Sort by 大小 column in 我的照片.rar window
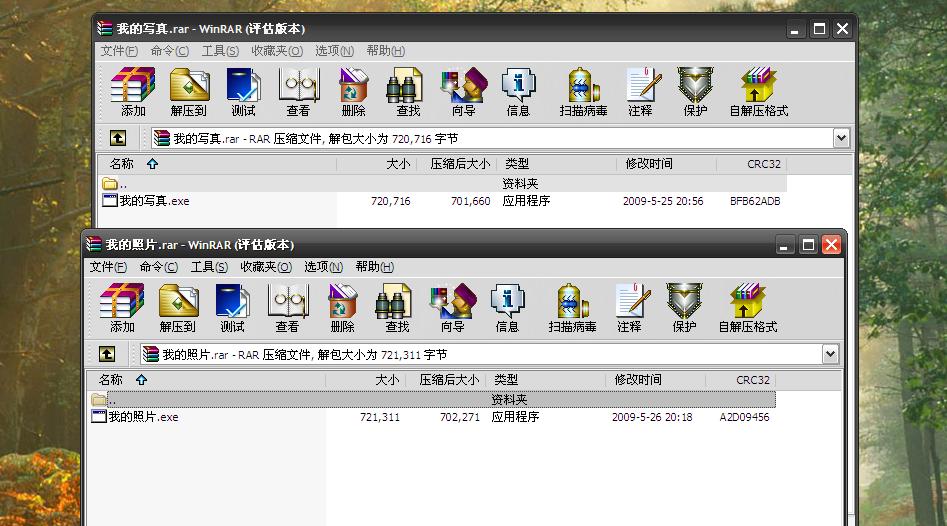This screenshot has width=947, height=526. tap(366, 380)
